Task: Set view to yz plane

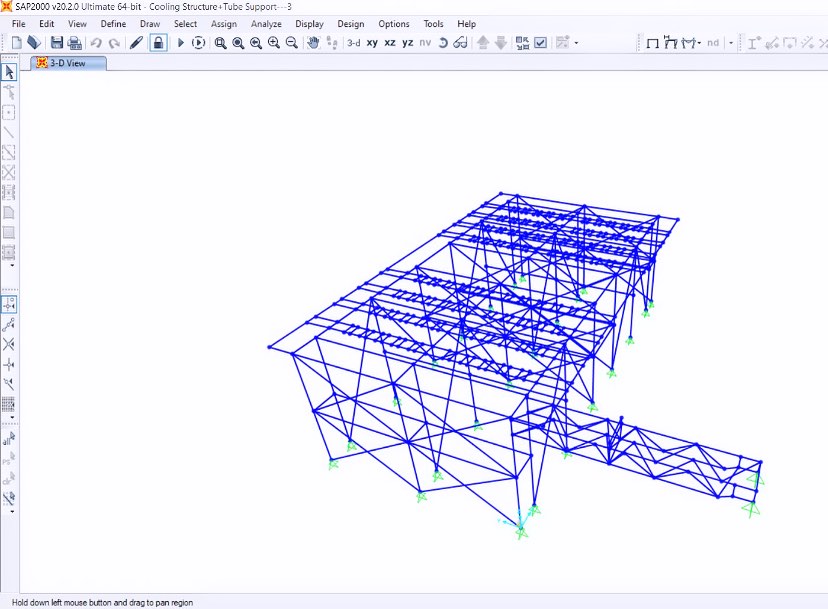Action: [x=407, y=43]
